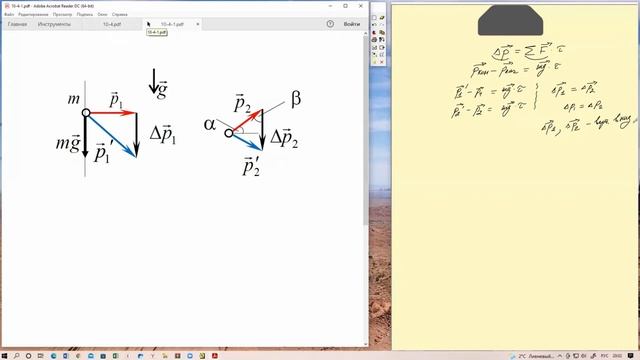Viewport: 640px width, 360px height.
Task: Switch to the 10-4.pdf document tab
Action: [x=112, y=24]
